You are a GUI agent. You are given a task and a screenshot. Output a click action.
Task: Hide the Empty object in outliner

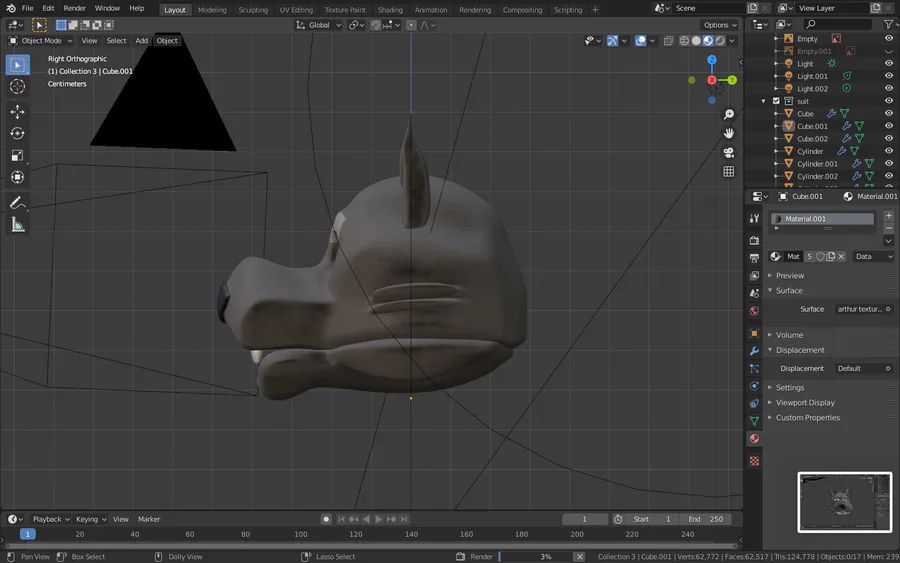889,38
